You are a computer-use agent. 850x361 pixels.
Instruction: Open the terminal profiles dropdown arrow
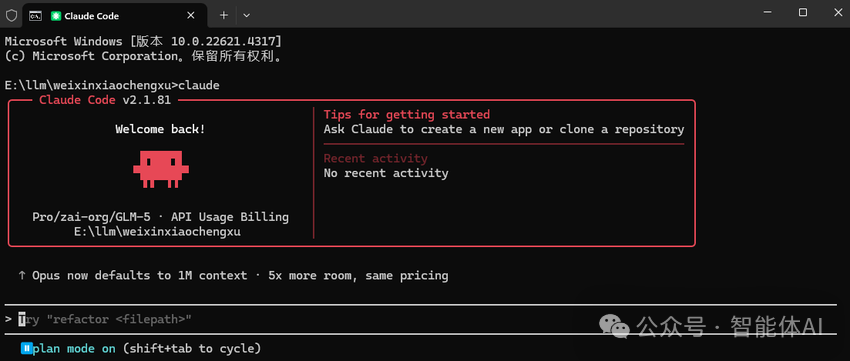click(x=247, y=15)
